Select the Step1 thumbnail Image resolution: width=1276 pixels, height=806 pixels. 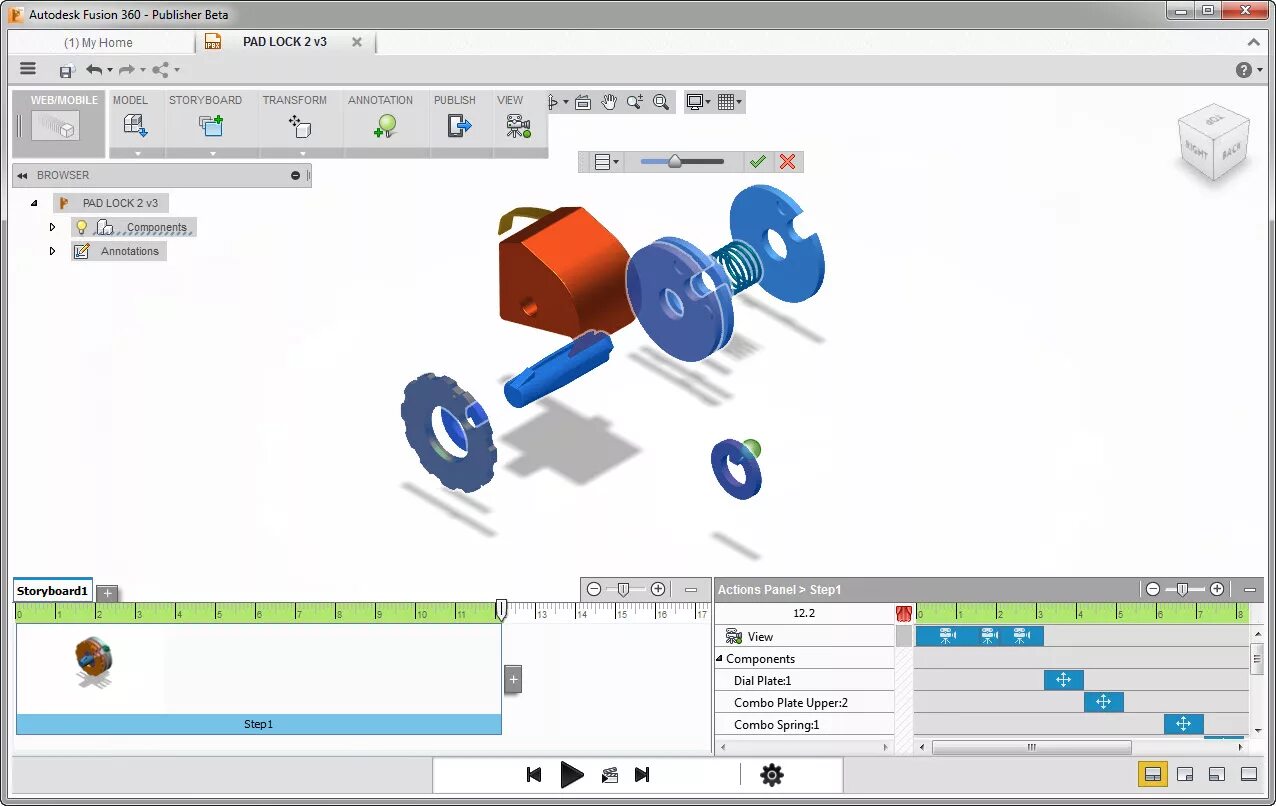(93, 663)
